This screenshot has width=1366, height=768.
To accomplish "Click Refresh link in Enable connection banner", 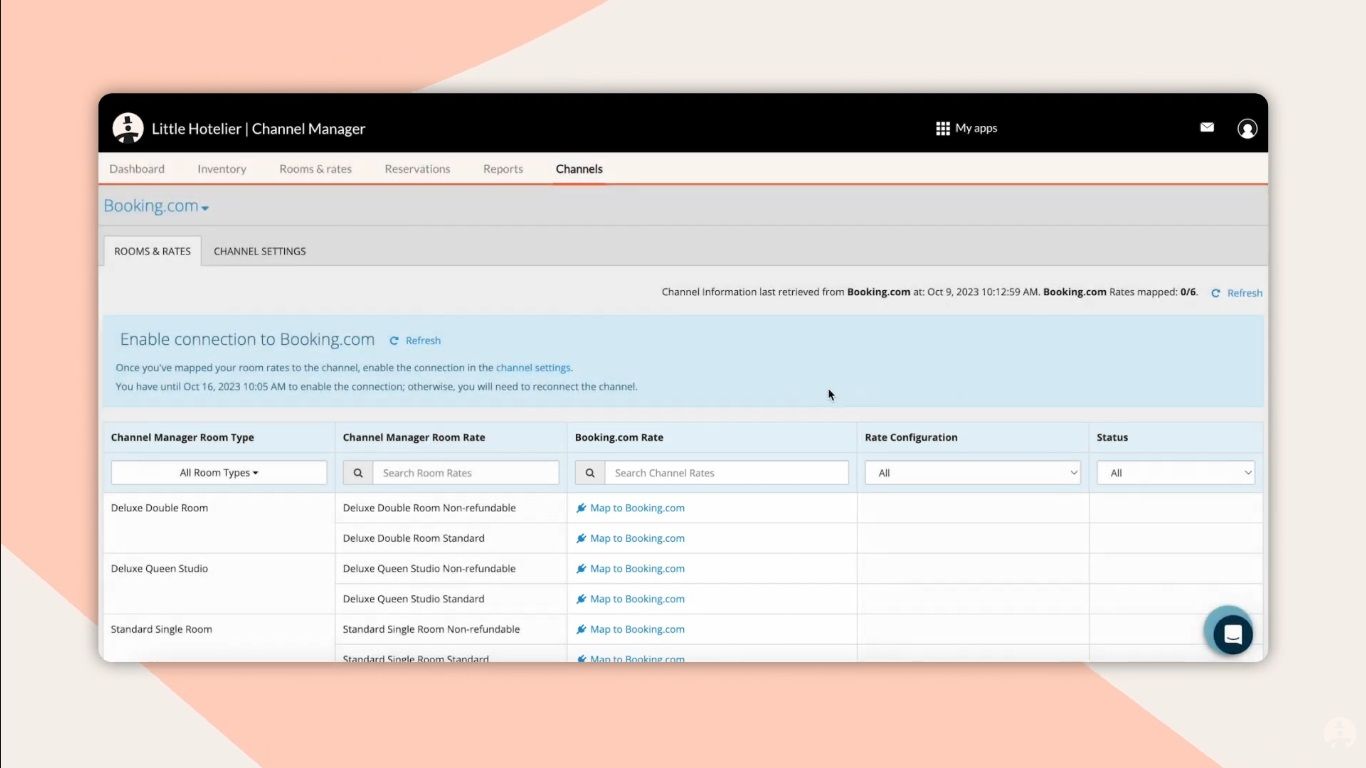I will 423,340.
